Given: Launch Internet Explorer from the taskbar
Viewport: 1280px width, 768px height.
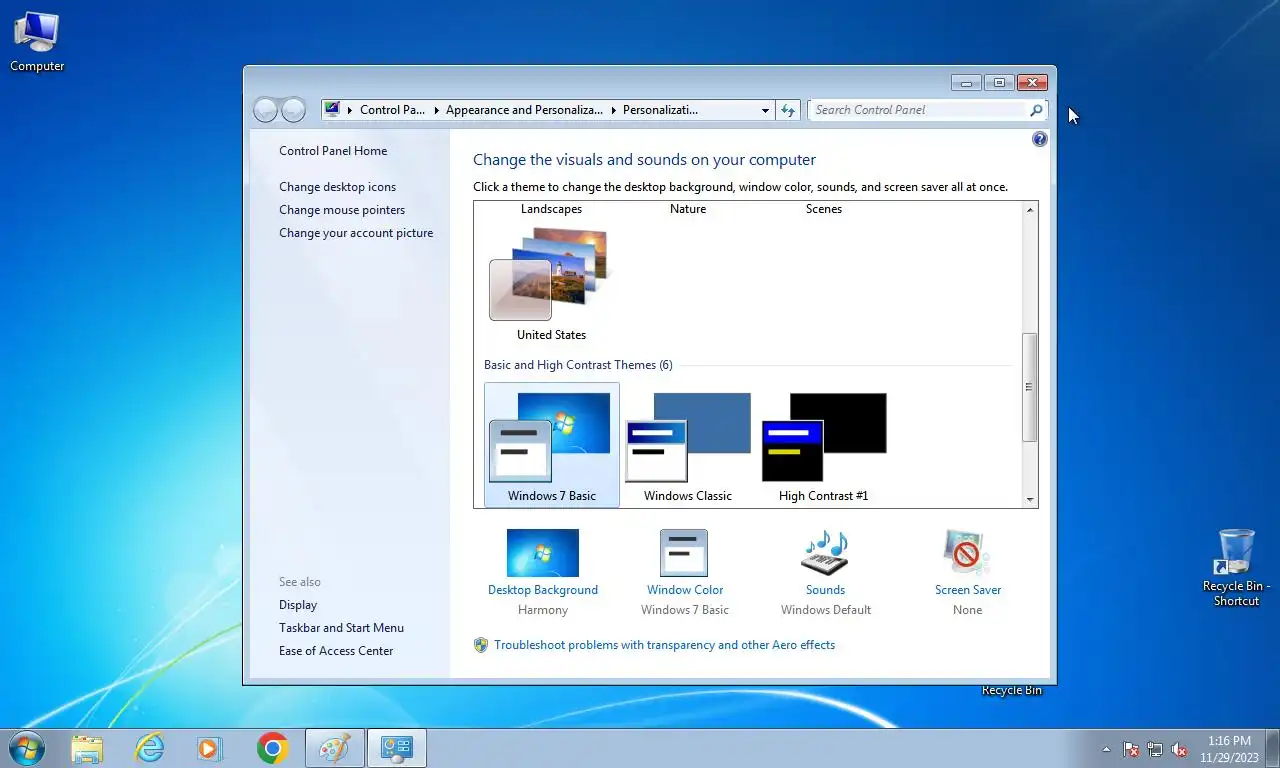Looking at the screenshot, I should (149, 748).
